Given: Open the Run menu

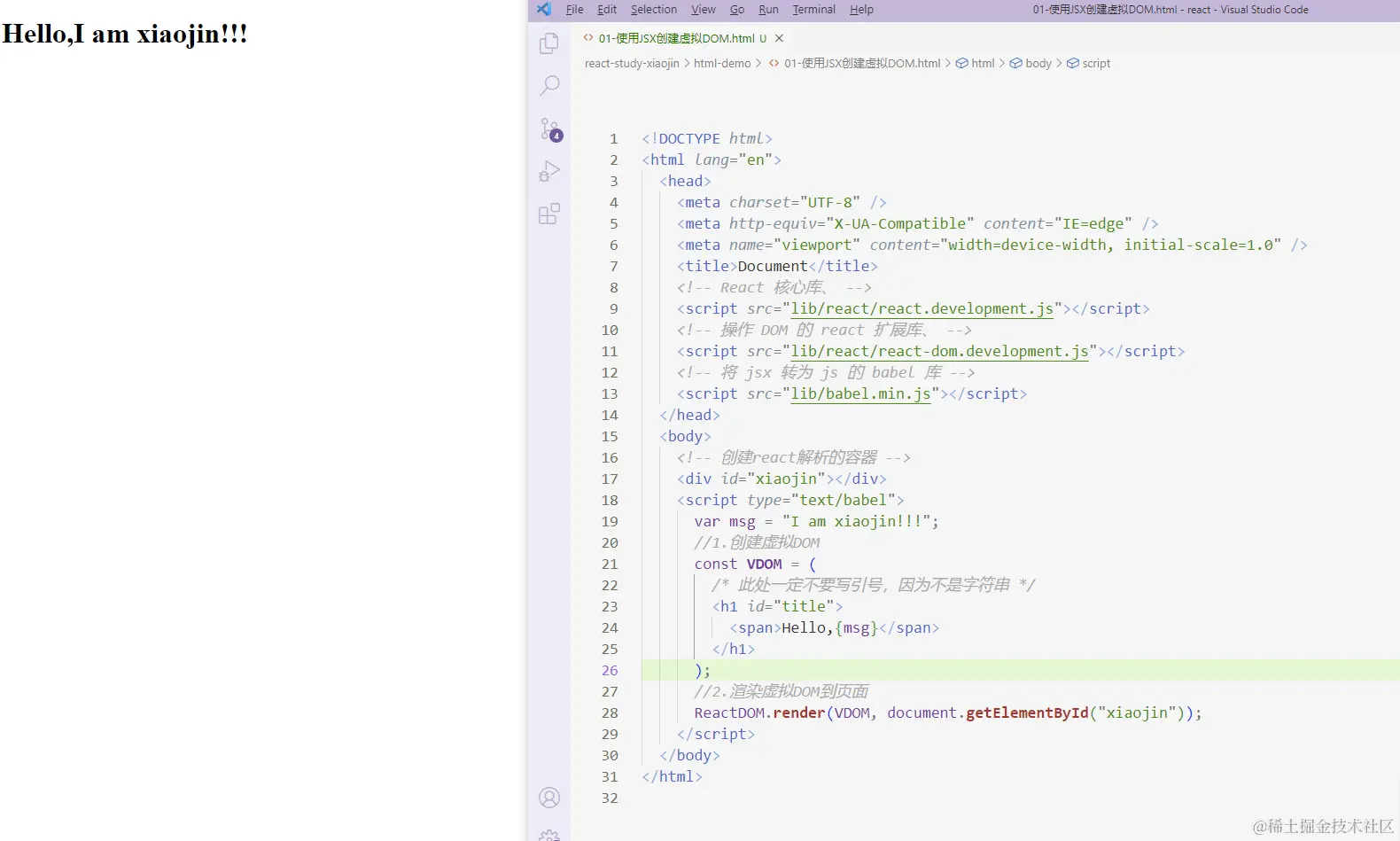Looking at the screenshot, I should point(768,10).
